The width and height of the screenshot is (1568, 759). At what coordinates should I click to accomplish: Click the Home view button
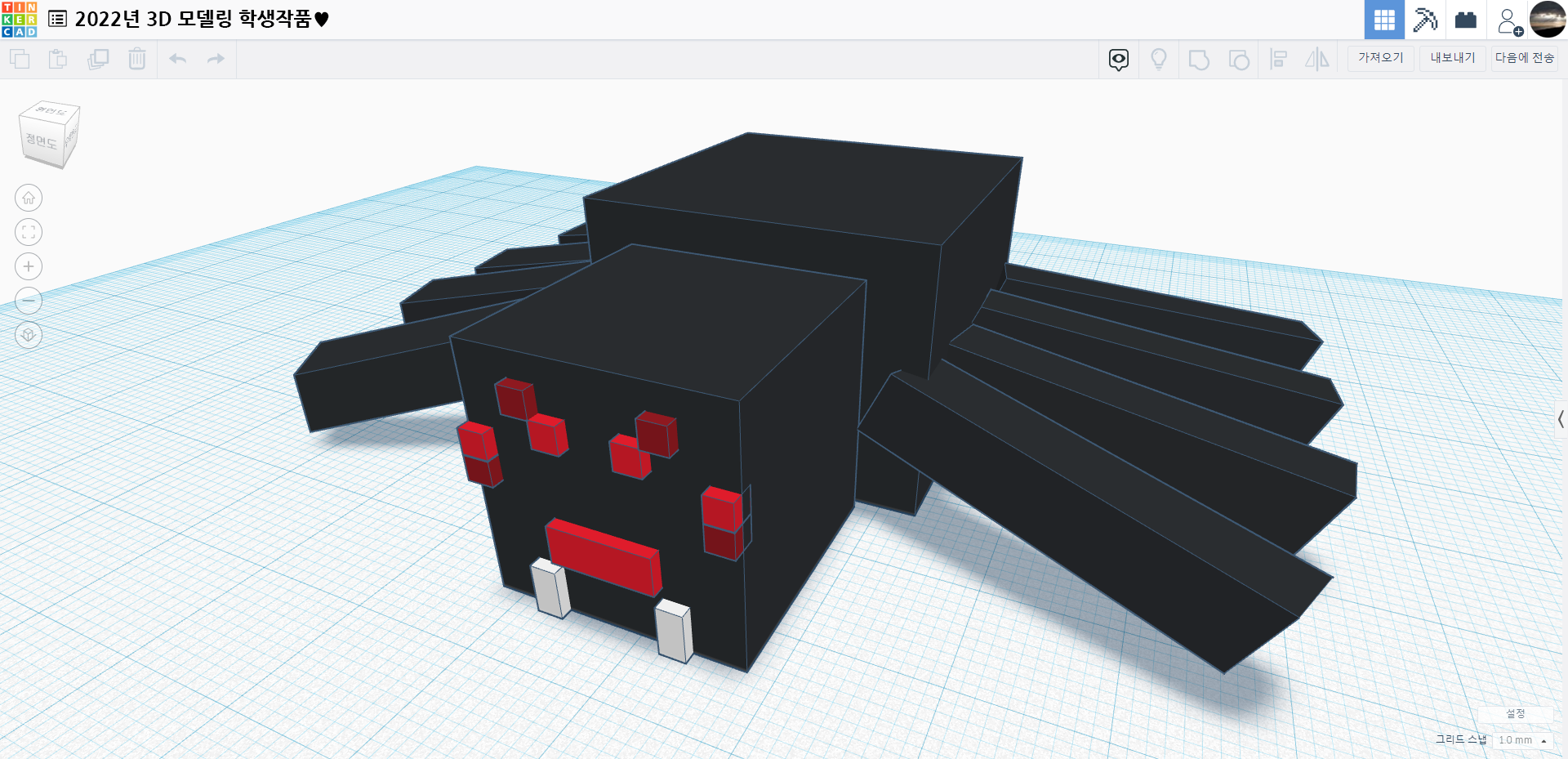point(29,198)
